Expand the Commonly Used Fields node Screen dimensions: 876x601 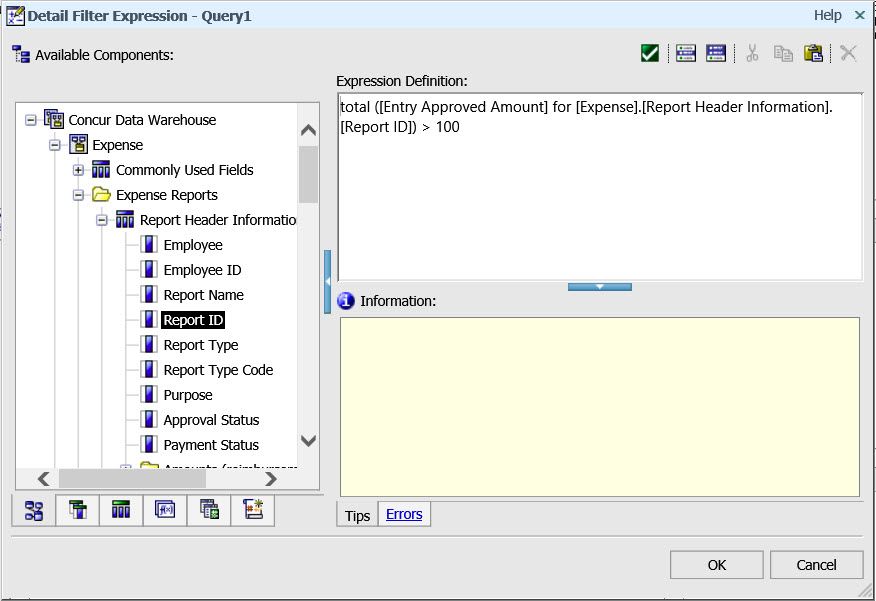pyautogui.click(x=79, y=170)
